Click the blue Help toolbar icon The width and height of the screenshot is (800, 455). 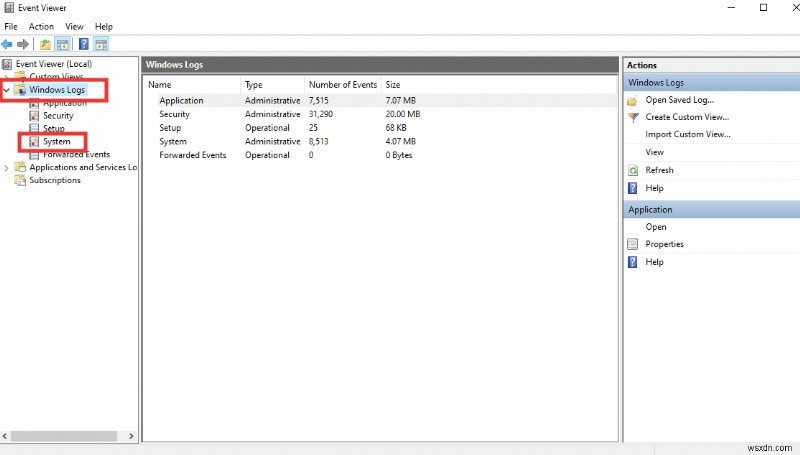tap(84, 44)
